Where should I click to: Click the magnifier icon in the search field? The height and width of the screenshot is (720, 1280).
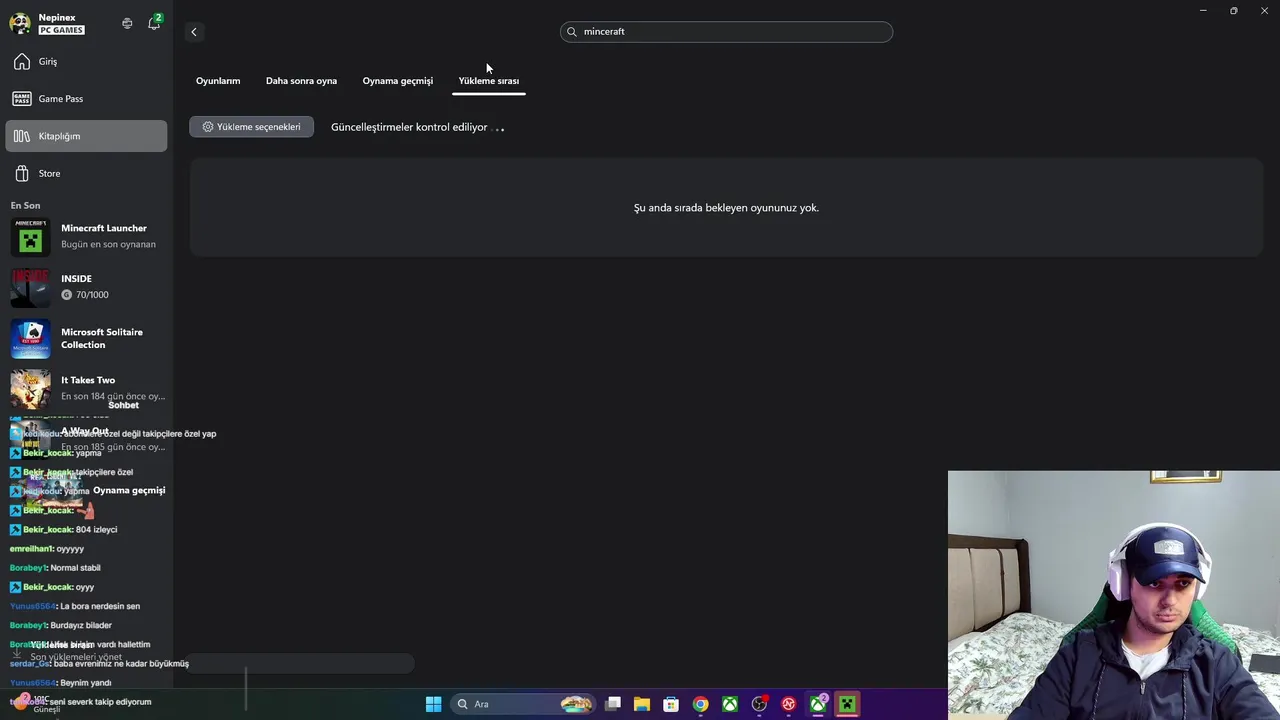coord(572,32)
